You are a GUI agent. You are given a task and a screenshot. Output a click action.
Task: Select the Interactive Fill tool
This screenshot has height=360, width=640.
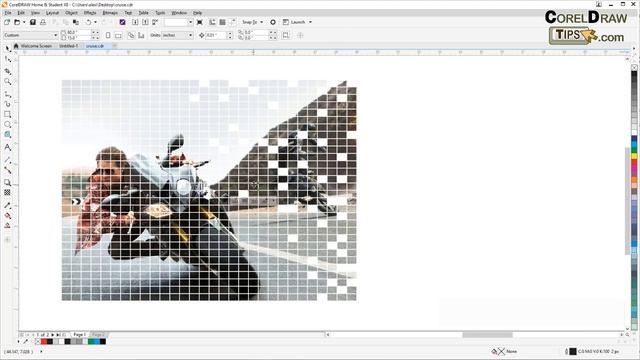click(7, 216)
